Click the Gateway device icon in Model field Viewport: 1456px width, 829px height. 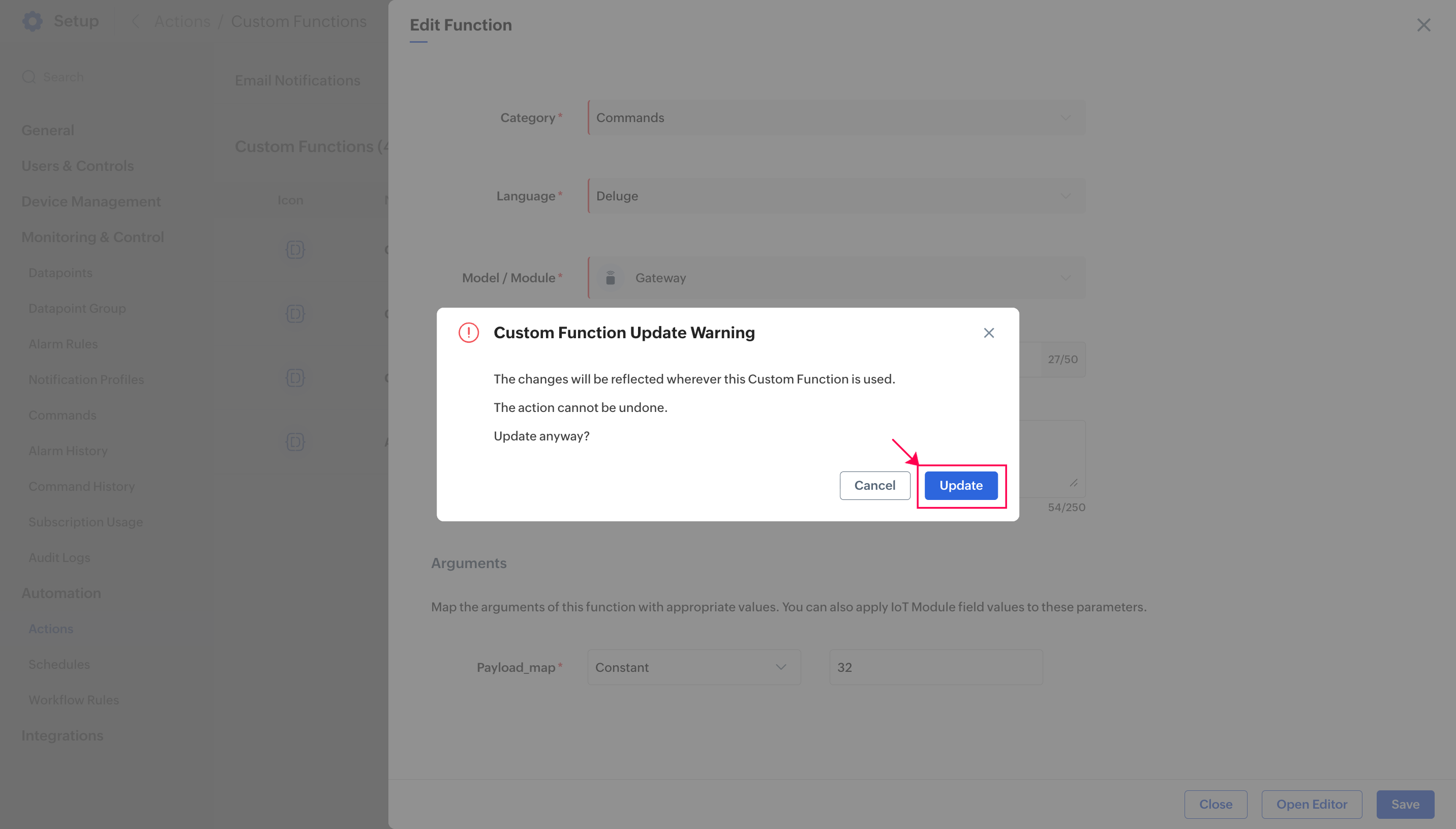point(611,278)
